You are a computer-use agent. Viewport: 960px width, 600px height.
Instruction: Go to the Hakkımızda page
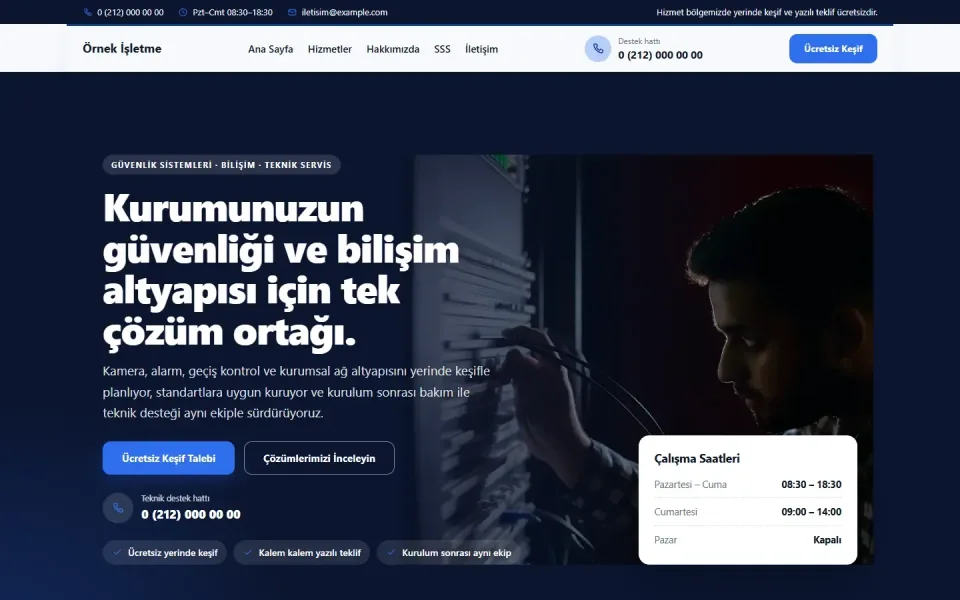[393, 49]
